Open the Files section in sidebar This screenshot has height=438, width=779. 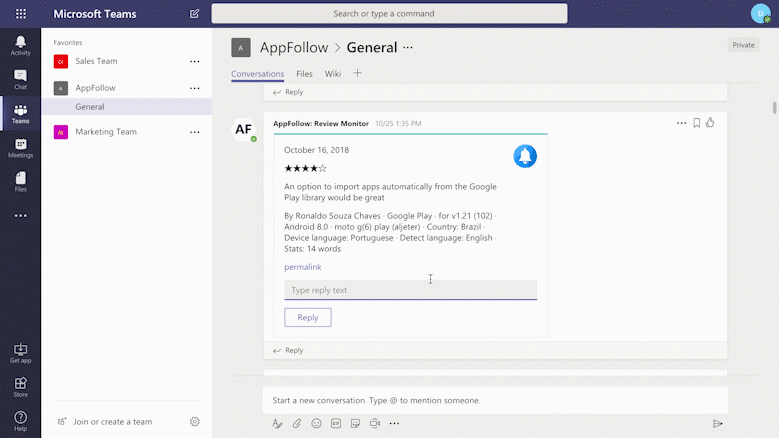coord(20,182)
